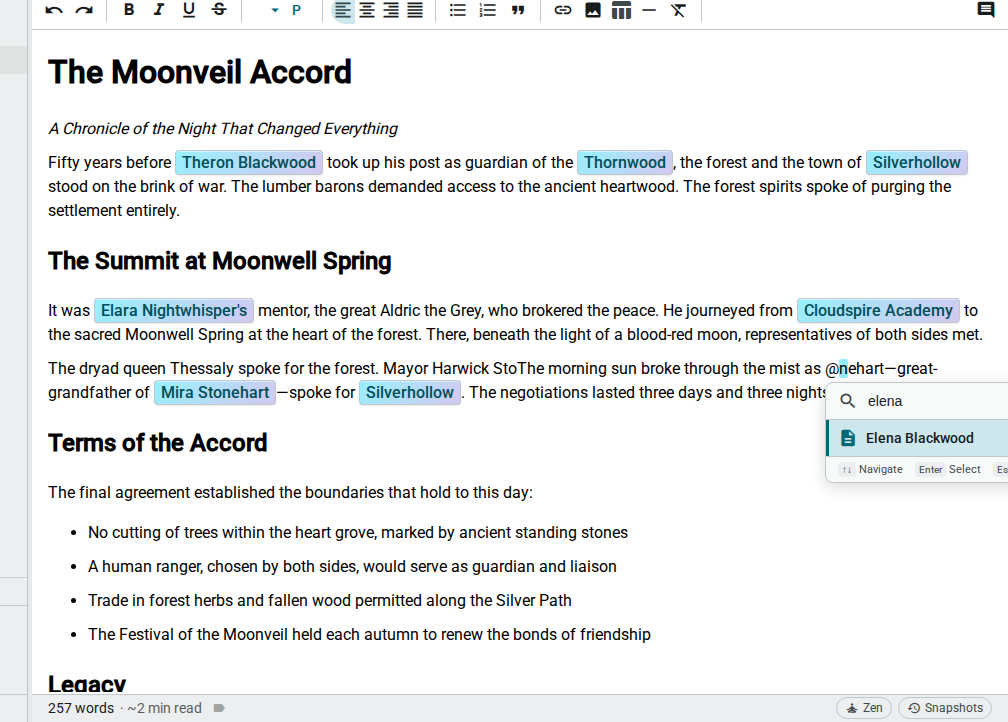
Task: Open the paragraph style dropdown
Action: [286, 10]
